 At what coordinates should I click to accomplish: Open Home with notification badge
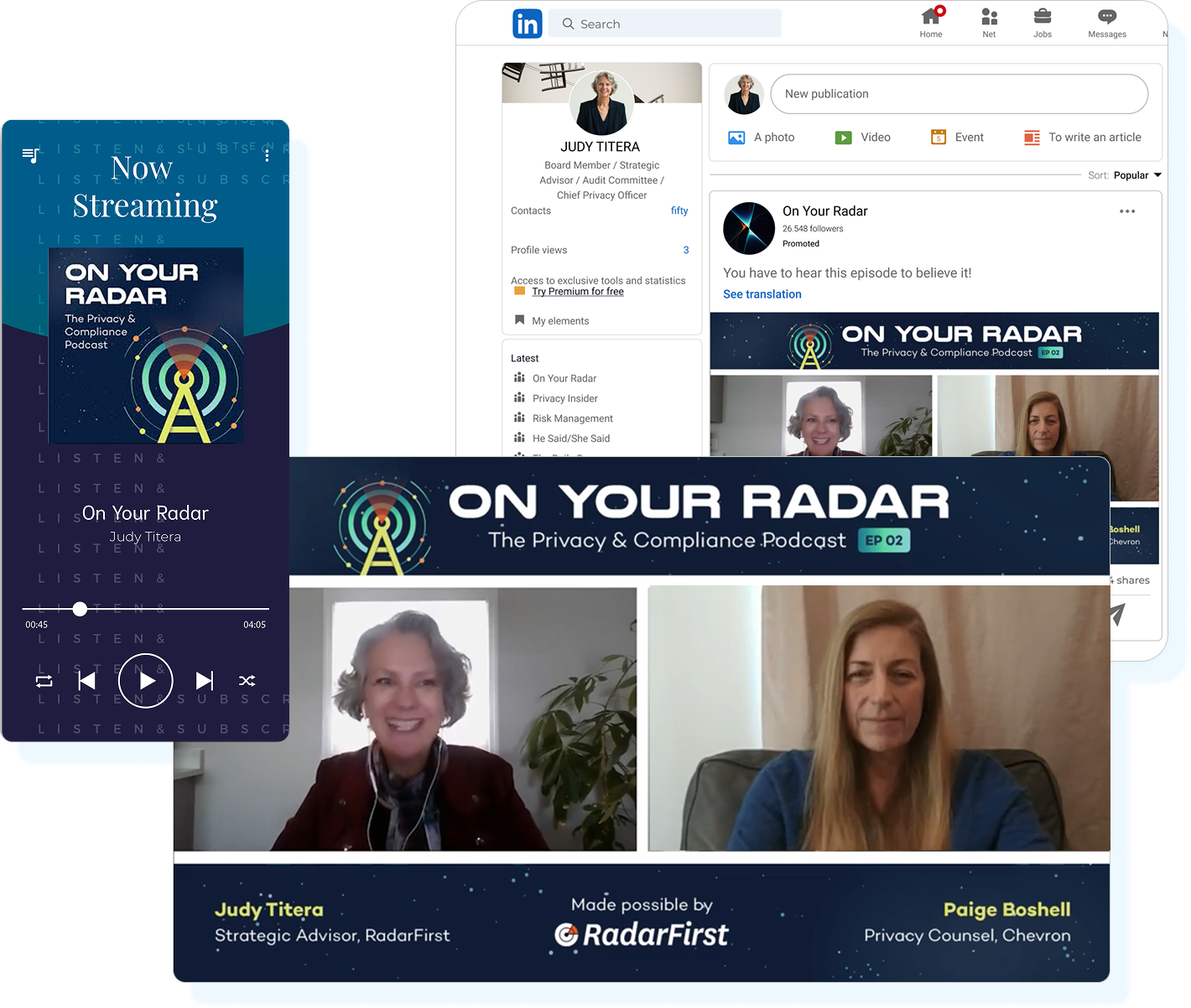[931, 23]
